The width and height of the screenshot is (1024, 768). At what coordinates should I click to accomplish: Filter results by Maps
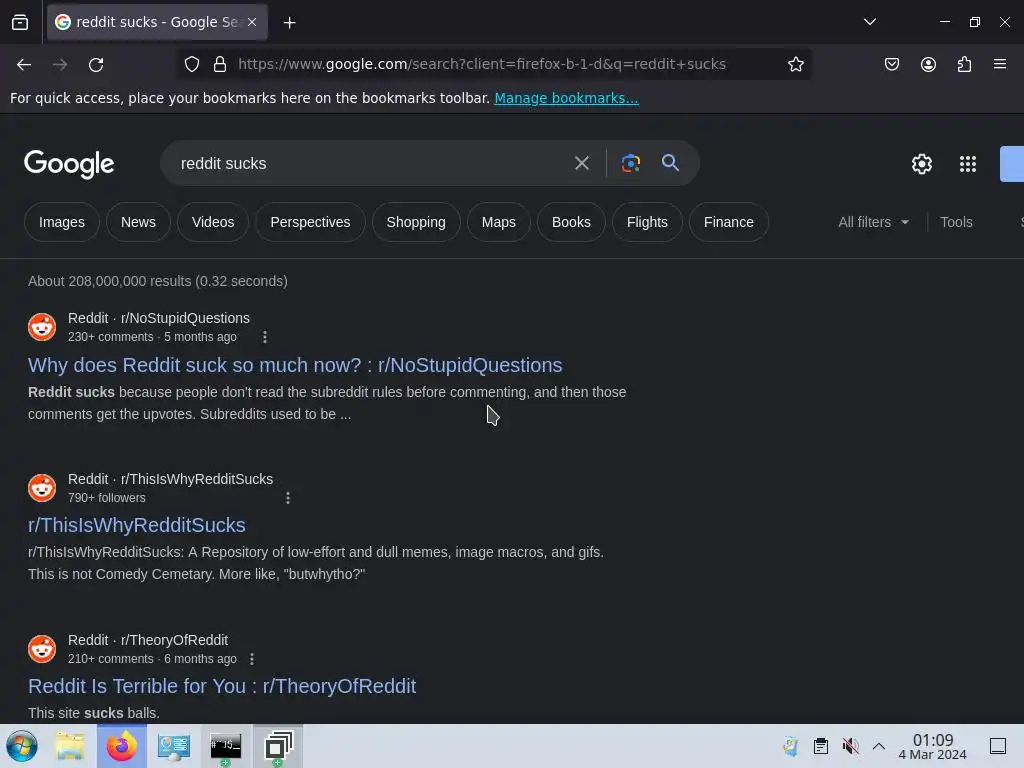pyautogui.click(x=499, y=222)
